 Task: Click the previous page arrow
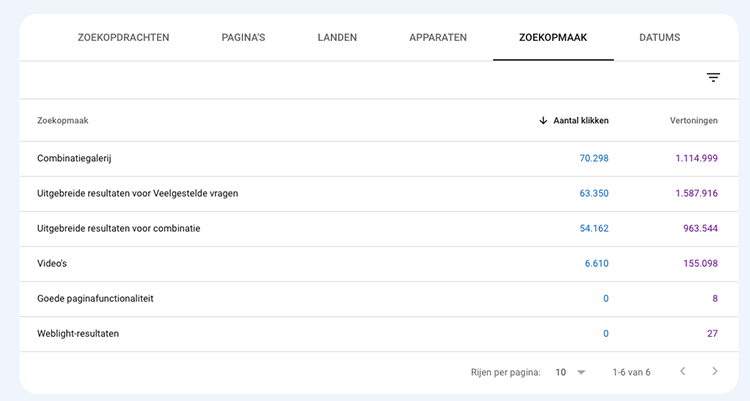click(x=682, y=372)
